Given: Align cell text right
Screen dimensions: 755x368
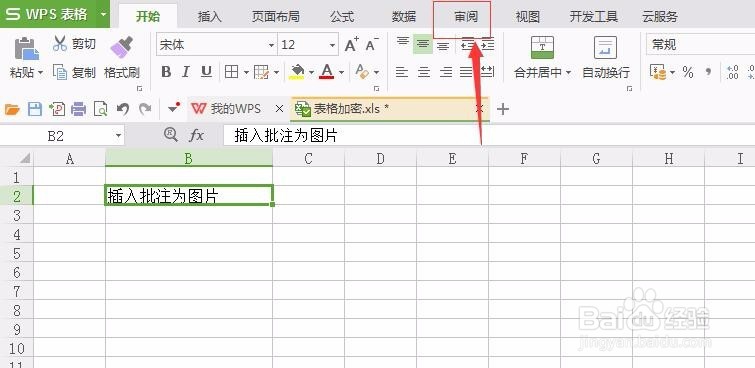Looking at the screenshot, I should click(446, 72).
